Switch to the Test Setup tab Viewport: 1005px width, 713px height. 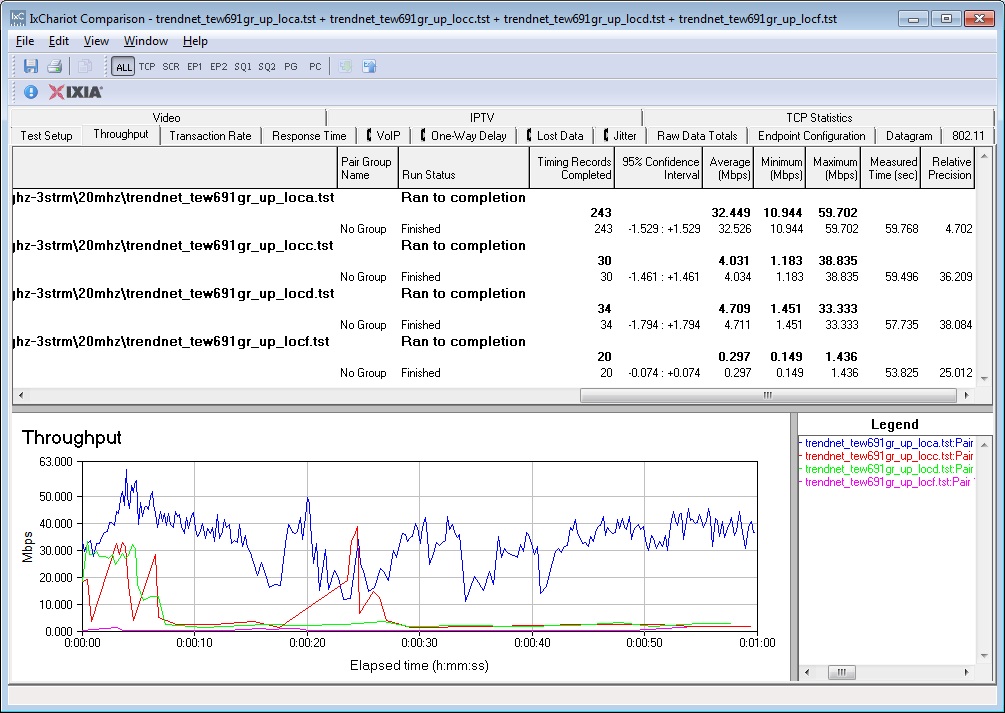46,136
